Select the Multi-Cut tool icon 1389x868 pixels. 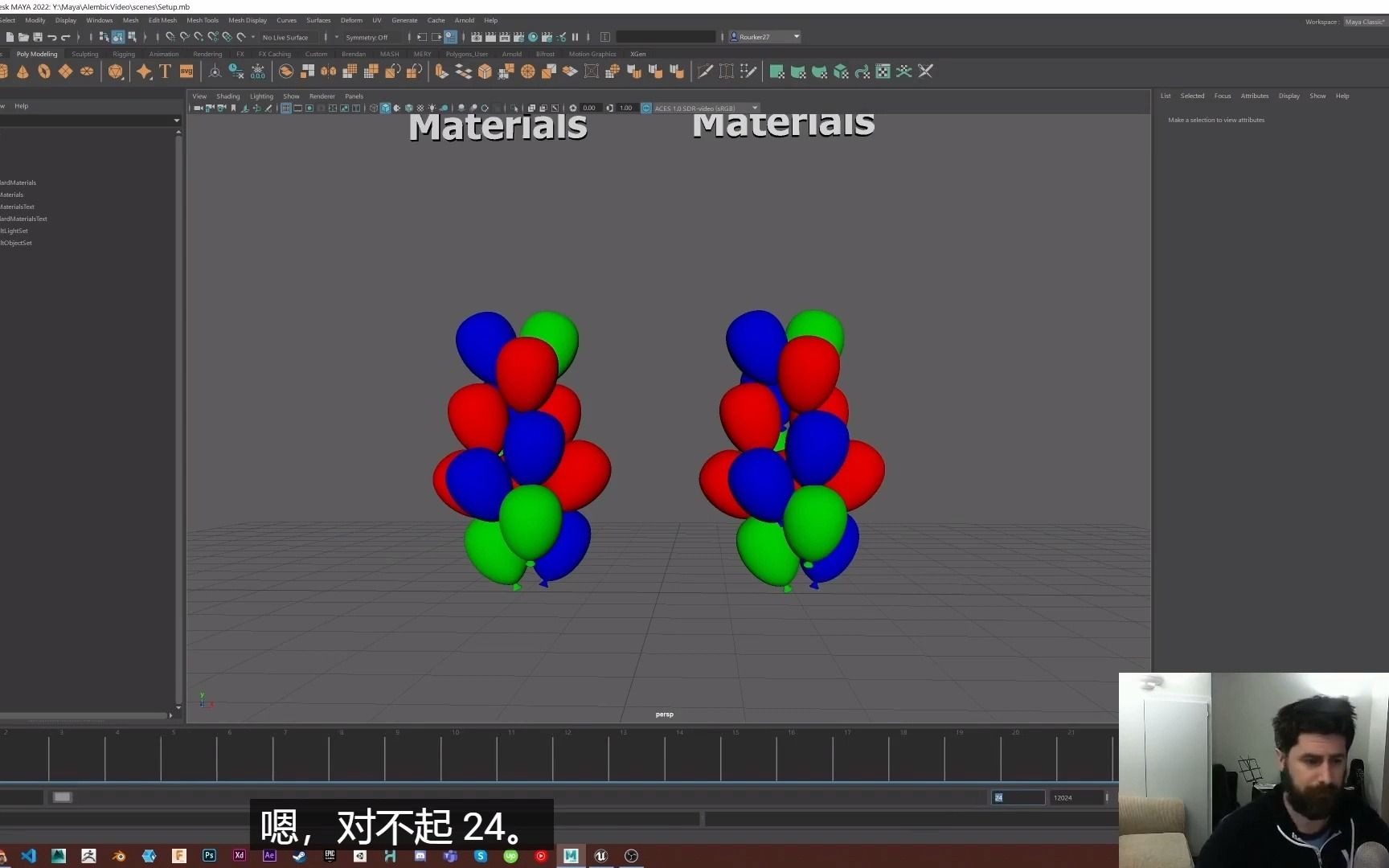point(705,72)
